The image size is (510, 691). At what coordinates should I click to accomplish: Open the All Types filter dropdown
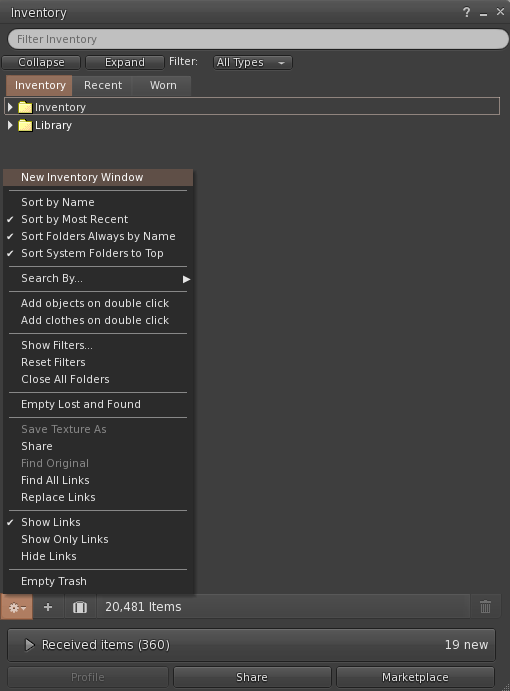tap(252, 63)
